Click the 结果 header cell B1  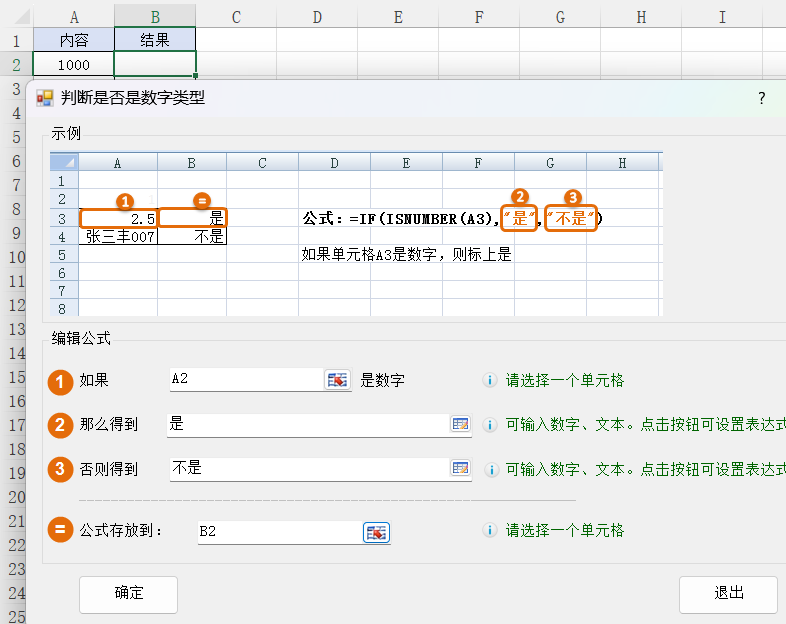[x=155, y=41]
